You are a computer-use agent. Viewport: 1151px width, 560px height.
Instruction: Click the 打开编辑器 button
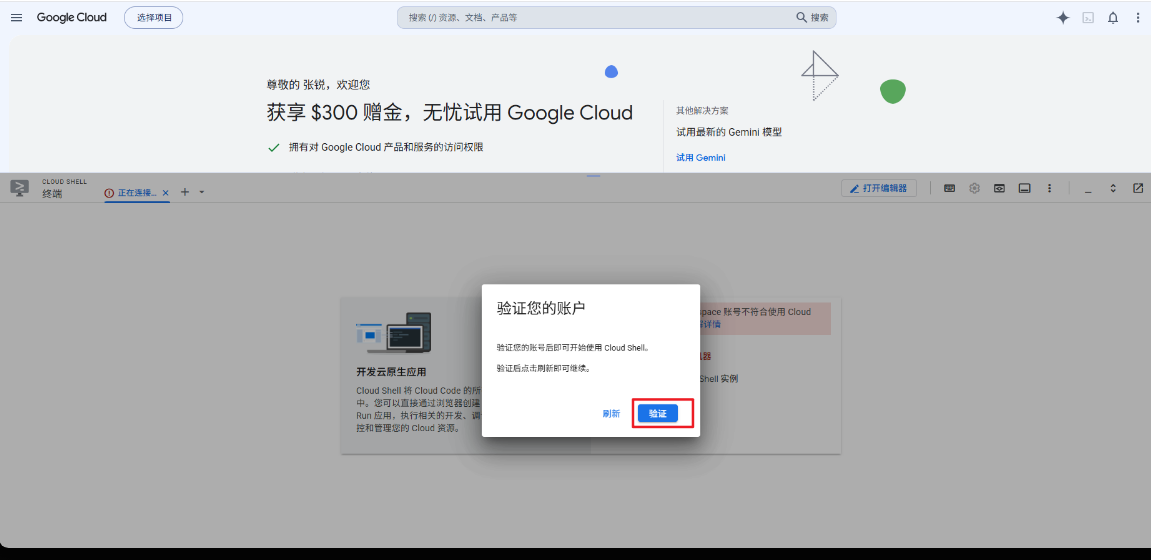879,189
